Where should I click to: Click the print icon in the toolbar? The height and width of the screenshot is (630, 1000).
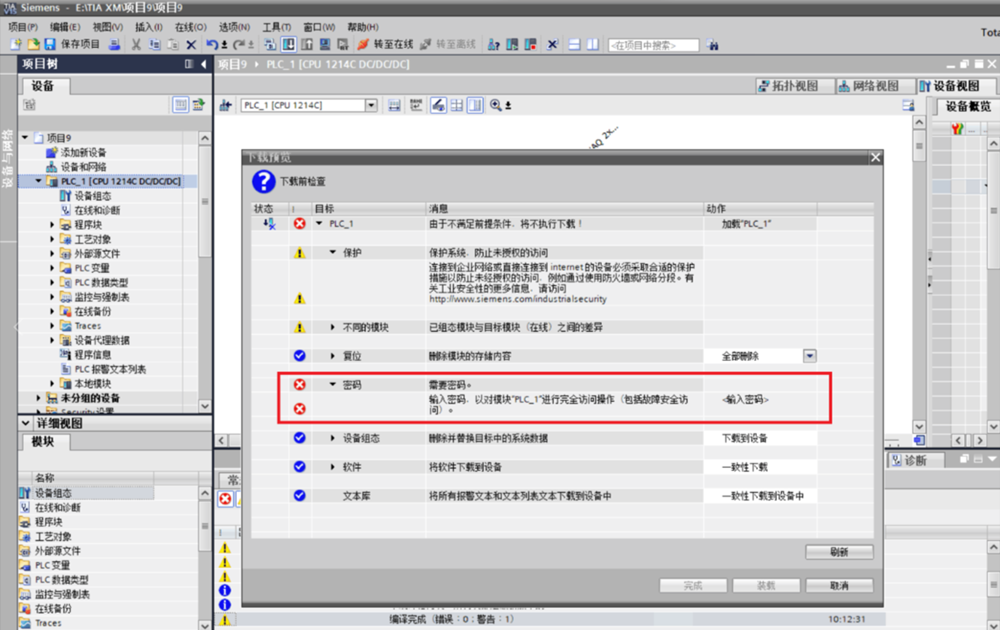(114, 45)
